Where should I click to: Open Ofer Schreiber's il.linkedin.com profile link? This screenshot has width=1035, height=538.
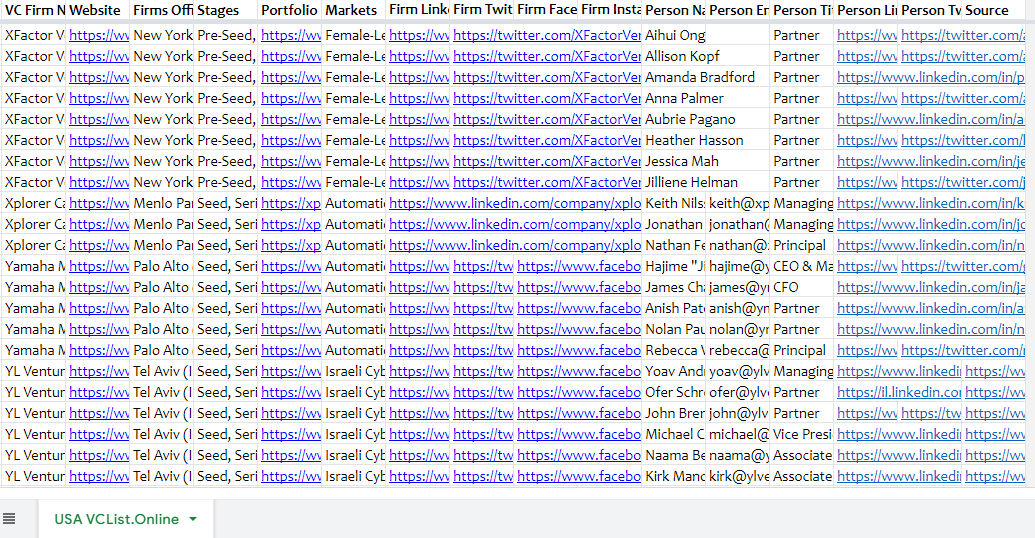(x=899, y=392)
